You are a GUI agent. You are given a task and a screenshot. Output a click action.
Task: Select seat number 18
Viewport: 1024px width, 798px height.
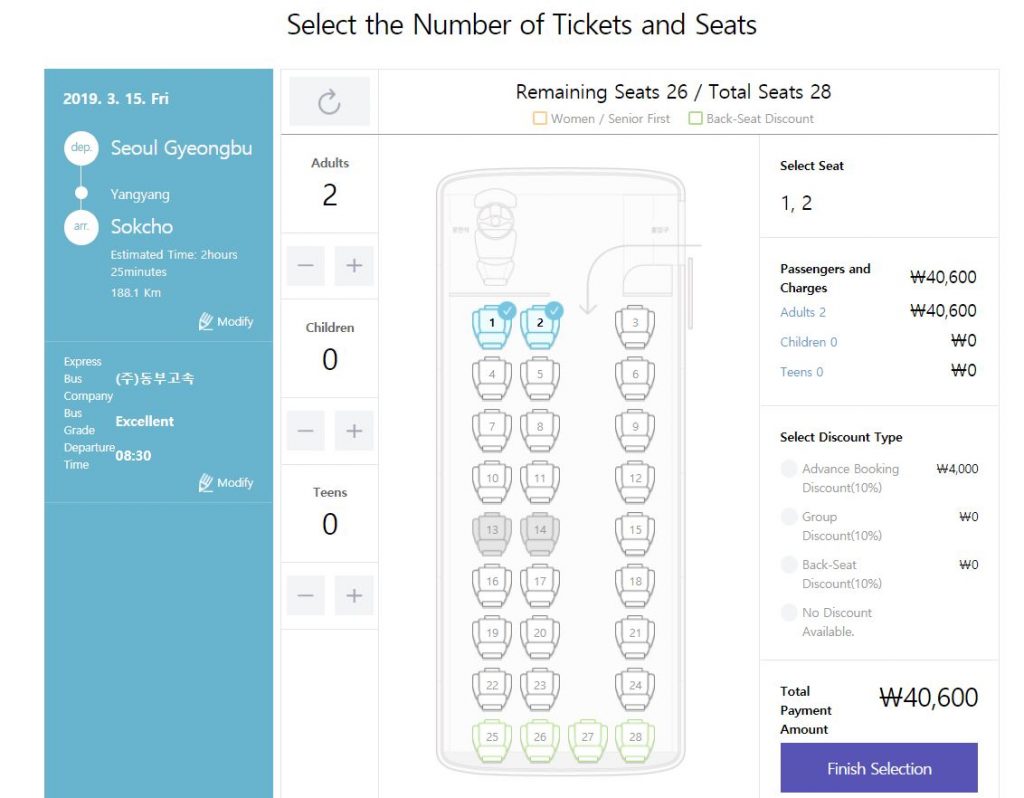point(635,584)
